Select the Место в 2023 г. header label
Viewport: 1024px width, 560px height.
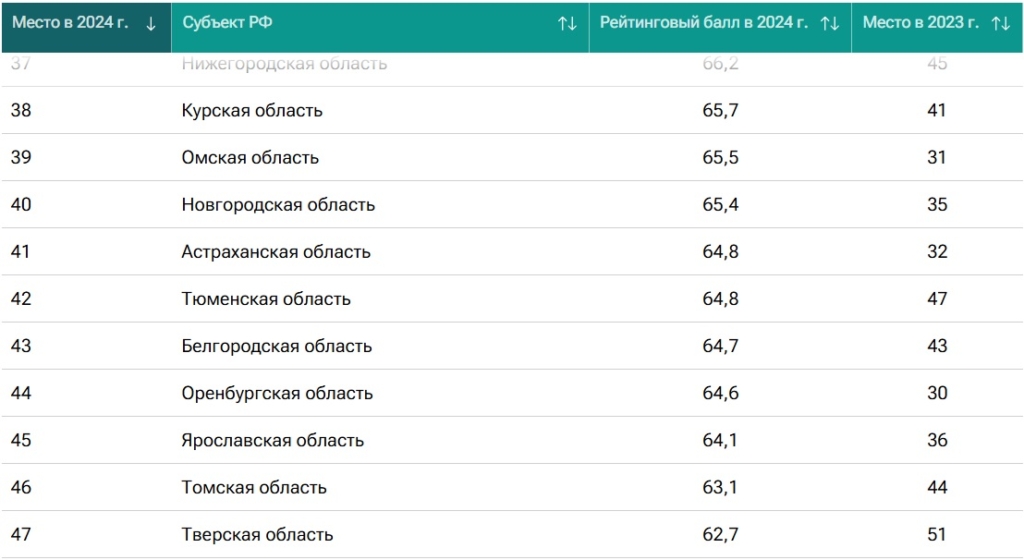point(920,23)
